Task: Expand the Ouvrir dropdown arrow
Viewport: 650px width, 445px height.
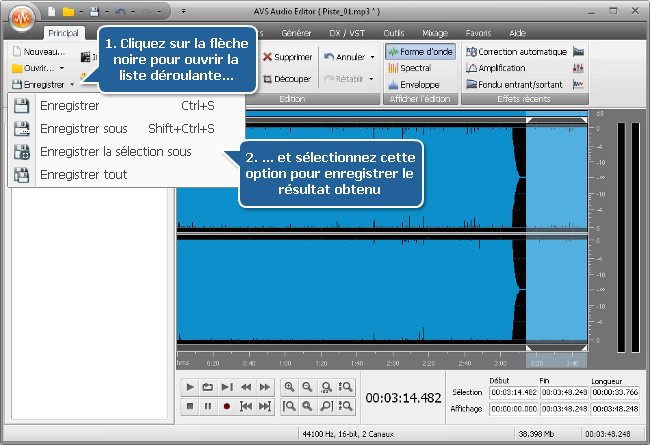Action: (x=62, y=68)
